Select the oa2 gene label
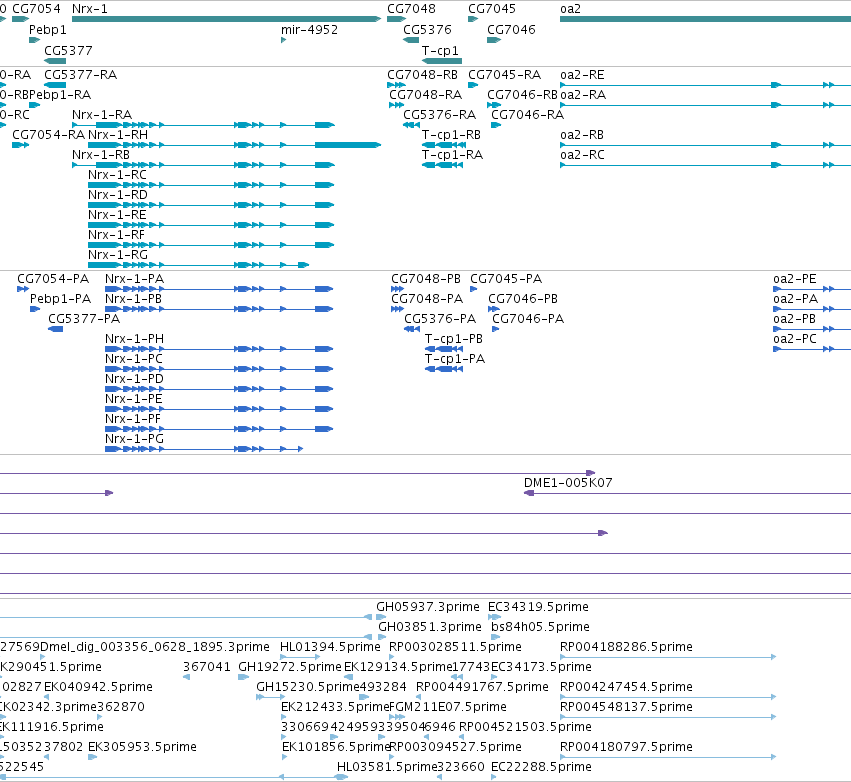Image resolution: width=851 pixels, height=782 pixels. tap(570, 9)
